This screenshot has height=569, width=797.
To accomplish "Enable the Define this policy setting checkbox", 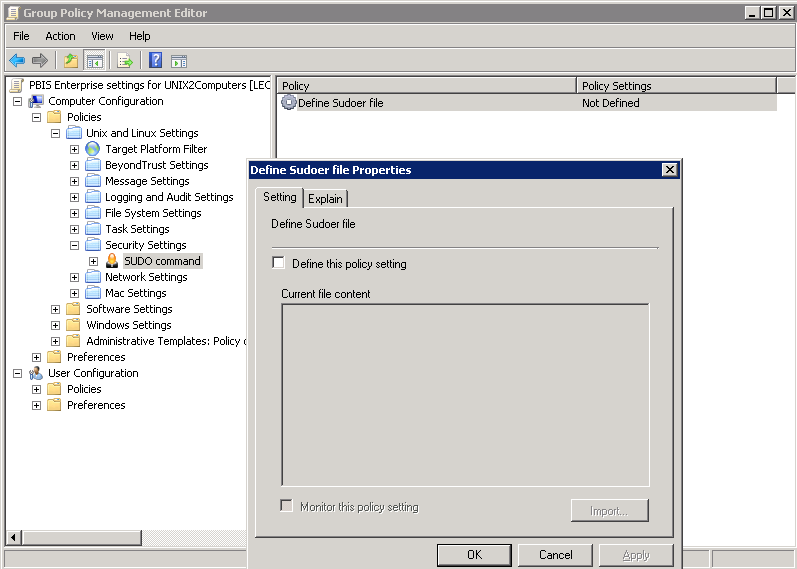I will tap(279, 262).
